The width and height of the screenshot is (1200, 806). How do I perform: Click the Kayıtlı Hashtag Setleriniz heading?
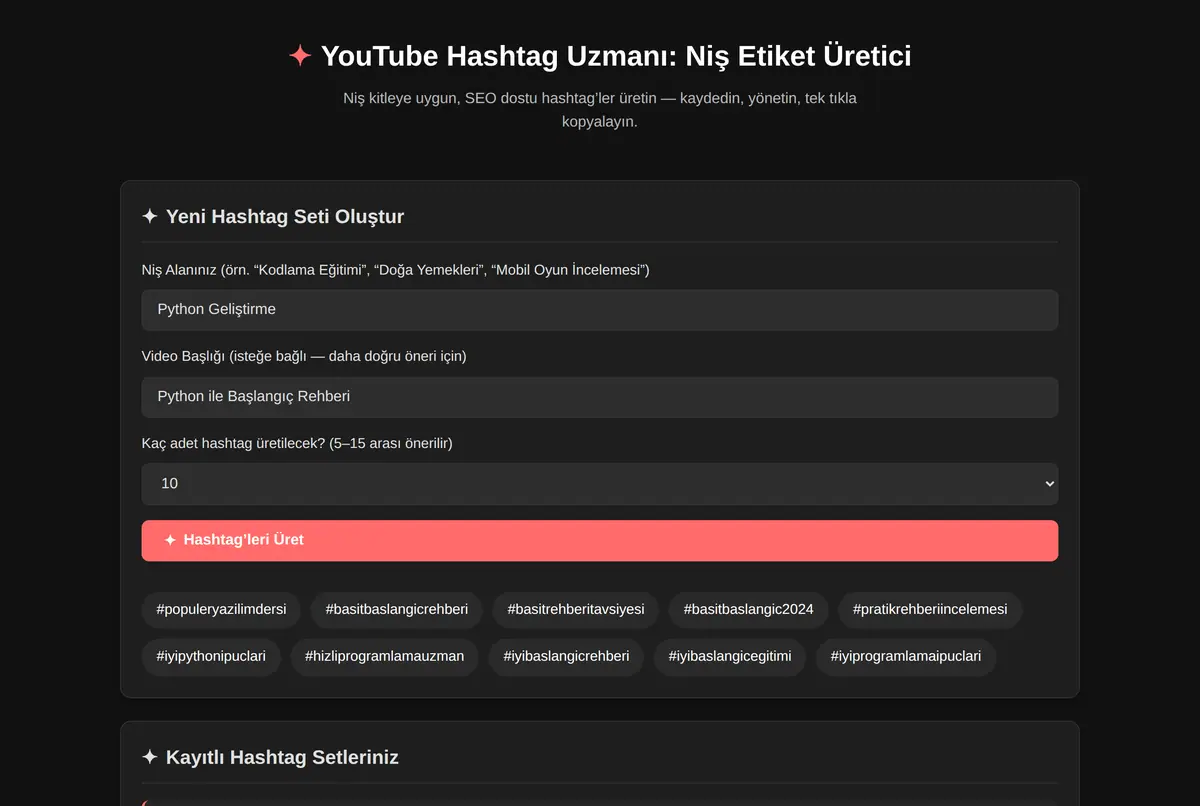pyautogui.click(x=282, y=758)
